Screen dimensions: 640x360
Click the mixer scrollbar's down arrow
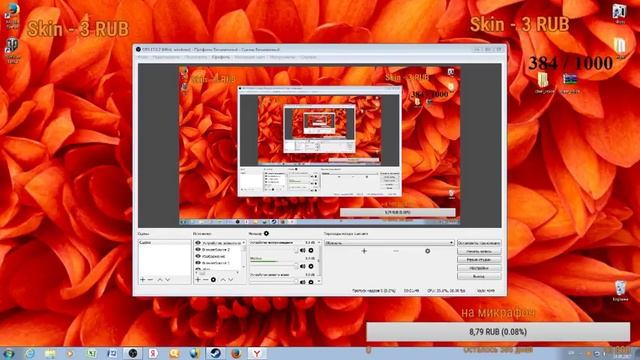pyautogui.click(x=319, y=282)
